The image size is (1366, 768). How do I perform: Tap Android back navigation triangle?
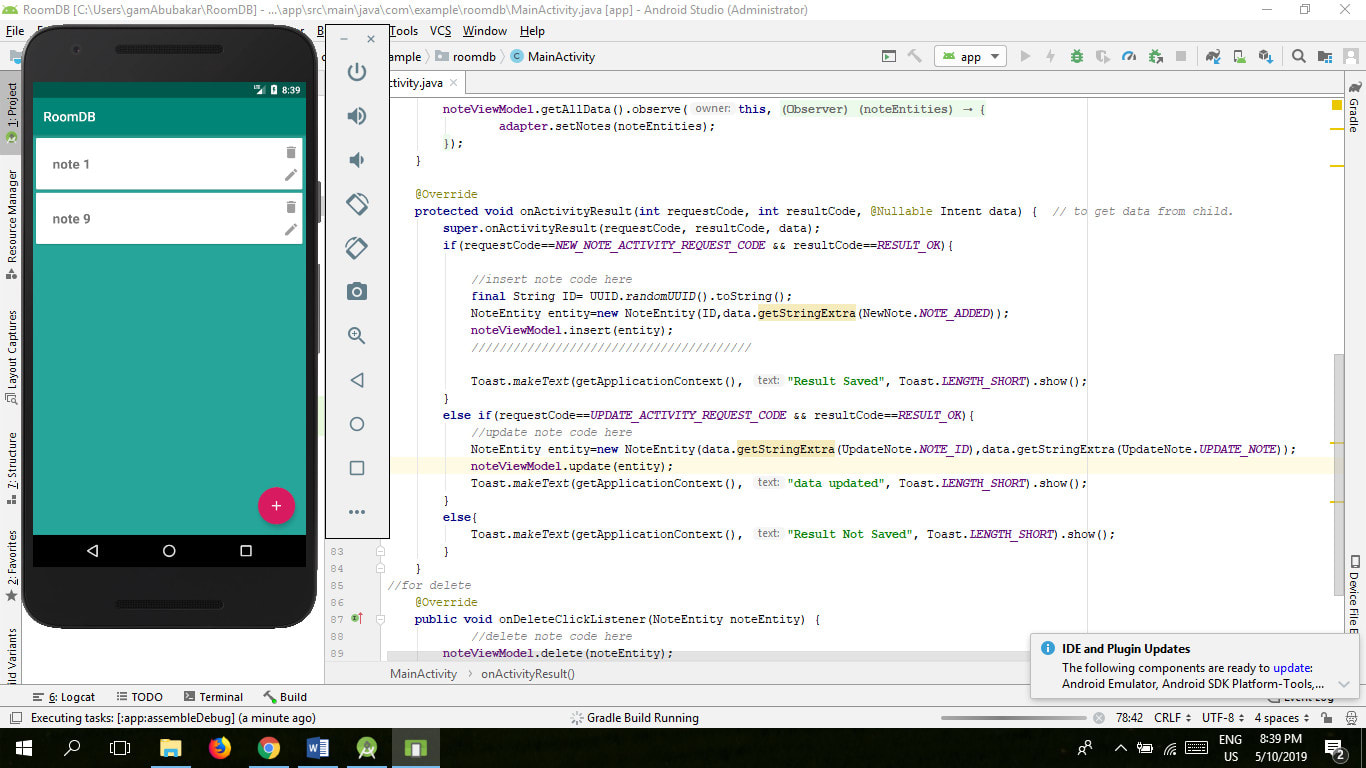coord(93,551)
